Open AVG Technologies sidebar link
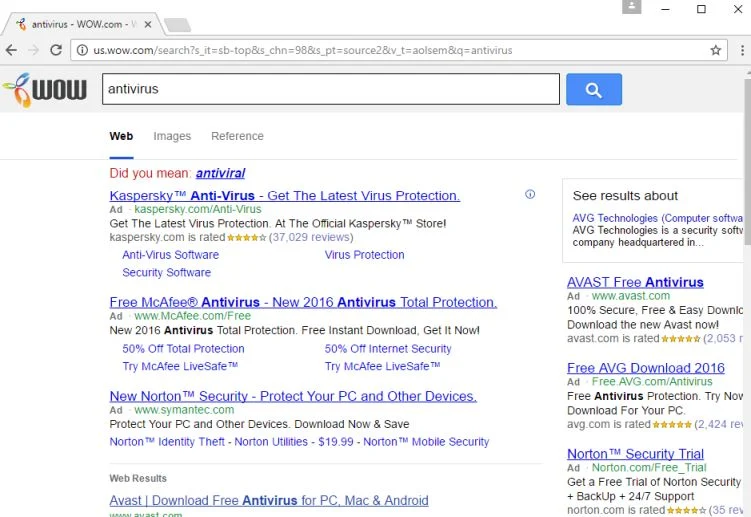 tap(657, 218)
